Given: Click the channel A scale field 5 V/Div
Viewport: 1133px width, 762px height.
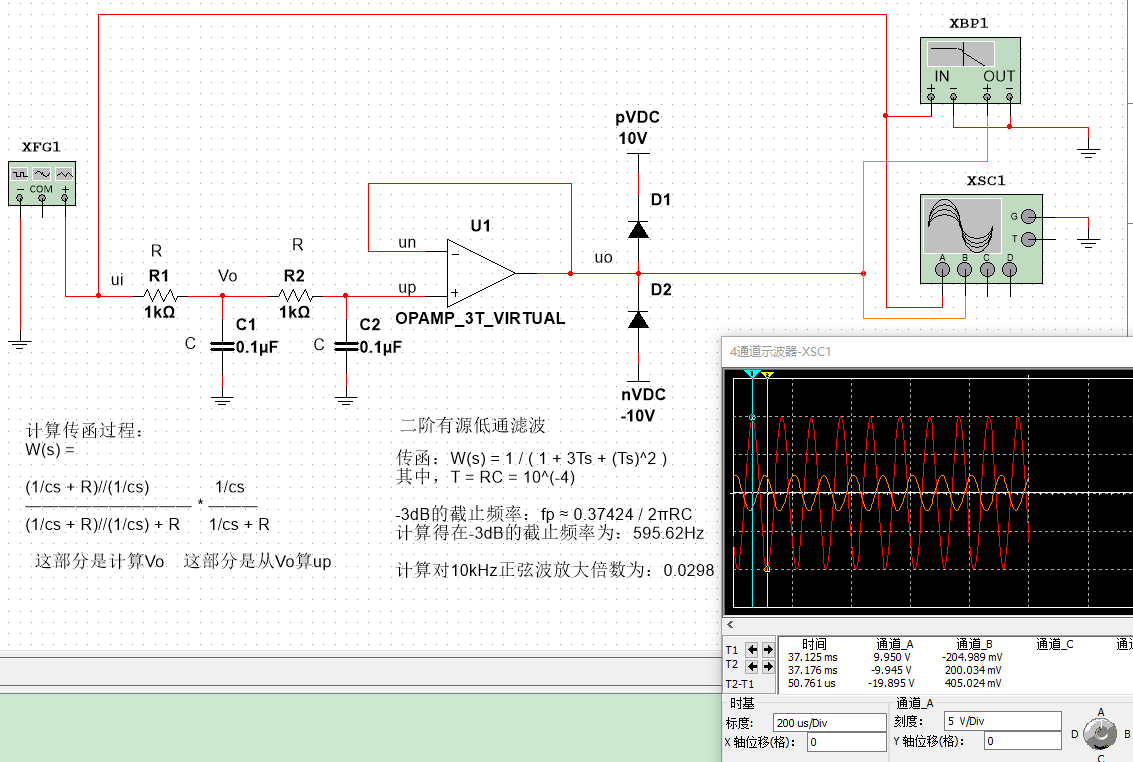Looking at the screenshot, I should point(1001,721).
